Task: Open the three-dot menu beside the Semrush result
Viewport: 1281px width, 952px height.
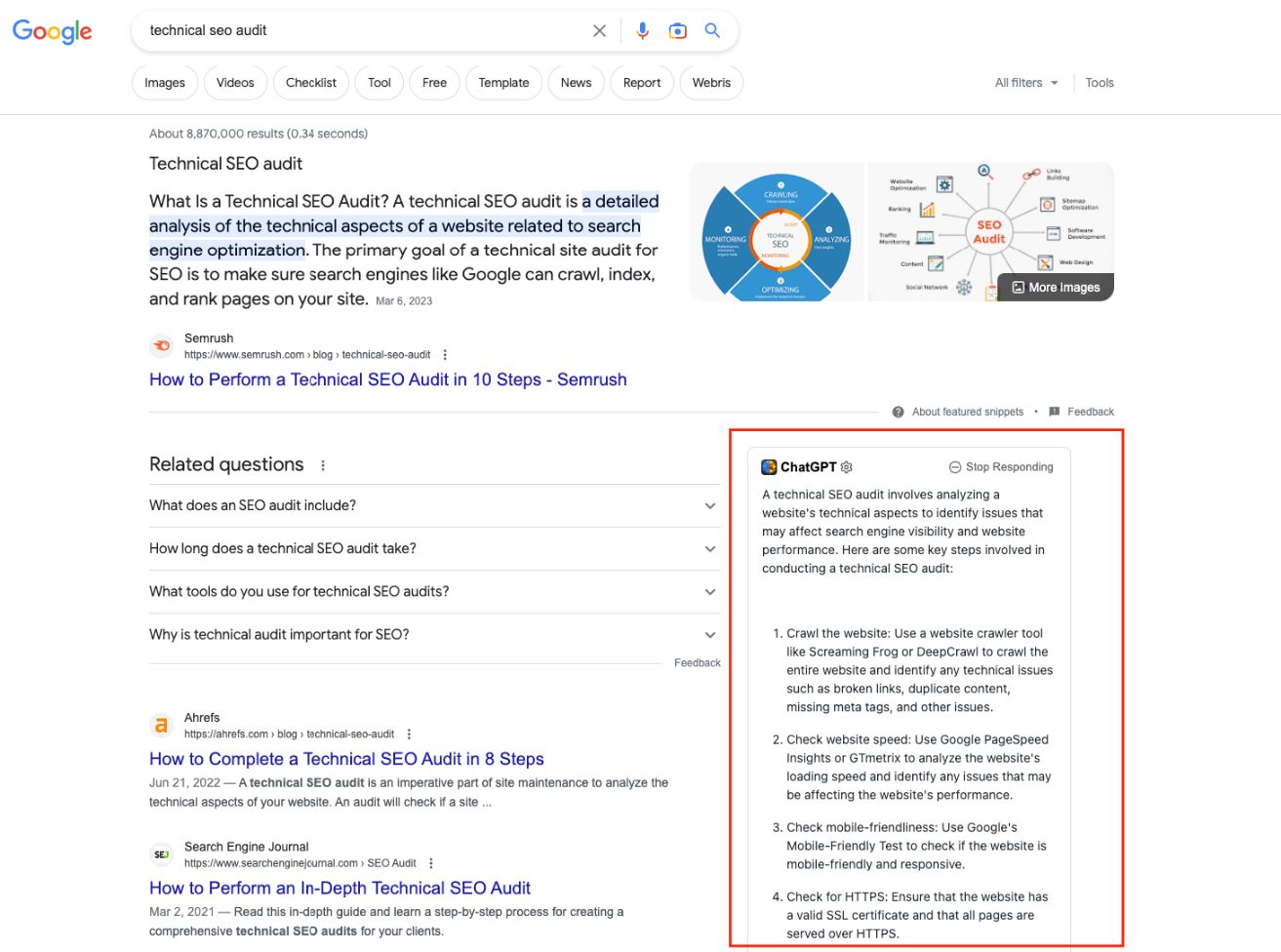Action: (x=445, y=354)
